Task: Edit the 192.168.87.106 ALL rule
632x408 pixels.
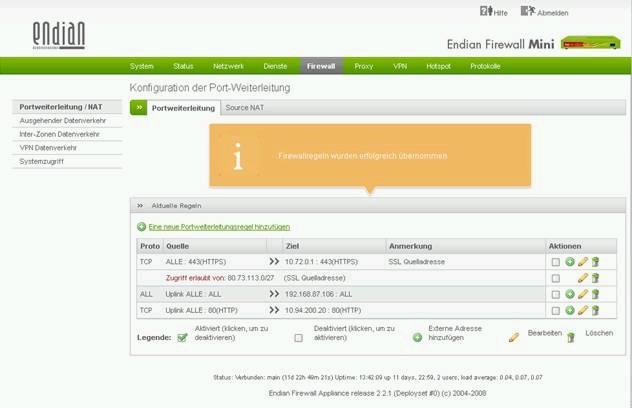Action: (x=582, y=294)
